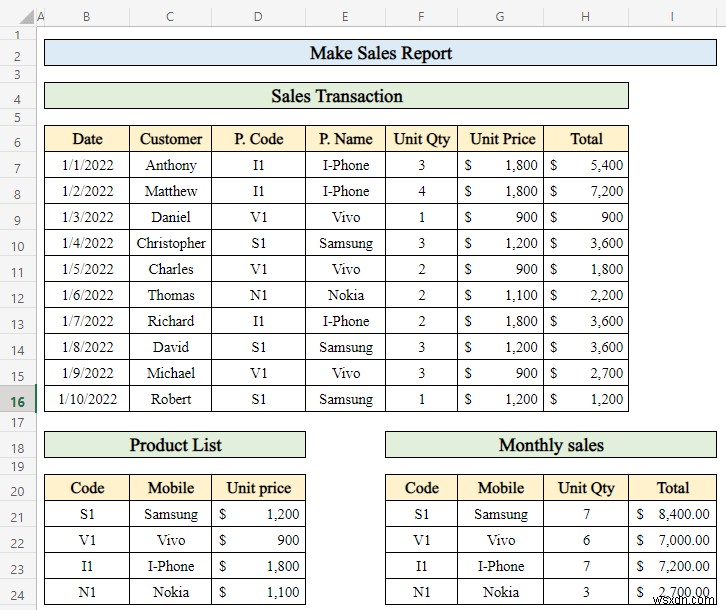Select the P. Code header cell
This screenshot has height=610, width=726.
pyautogui.click(x=258, y=138)
